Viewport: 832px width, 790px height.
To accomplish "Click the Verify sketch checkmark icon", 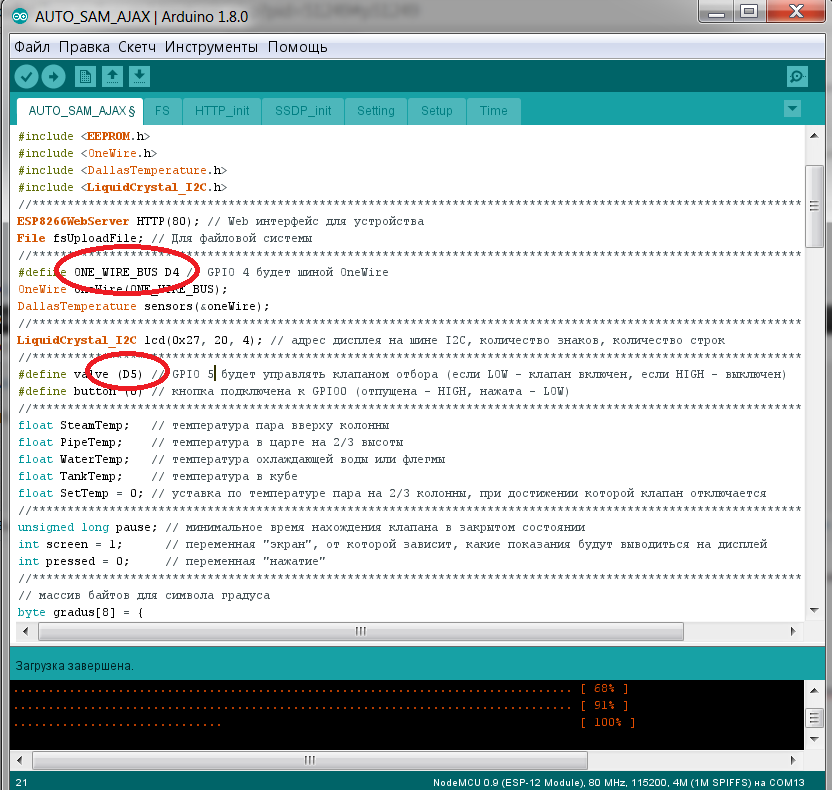I will coord(26,76).
